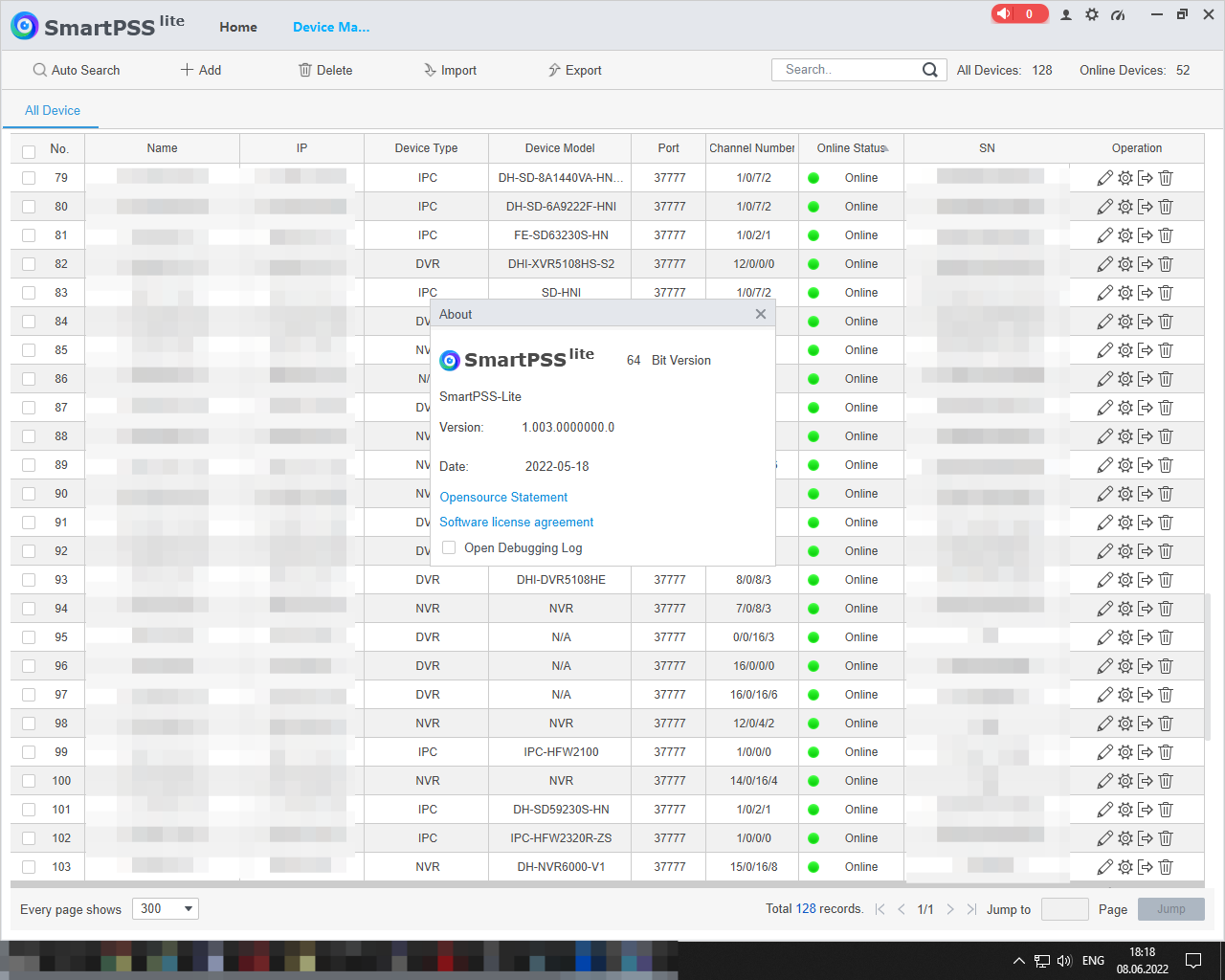The image size is (1225, 980).
Task: Go to the previous page arrow
Action: pos(902,909)
